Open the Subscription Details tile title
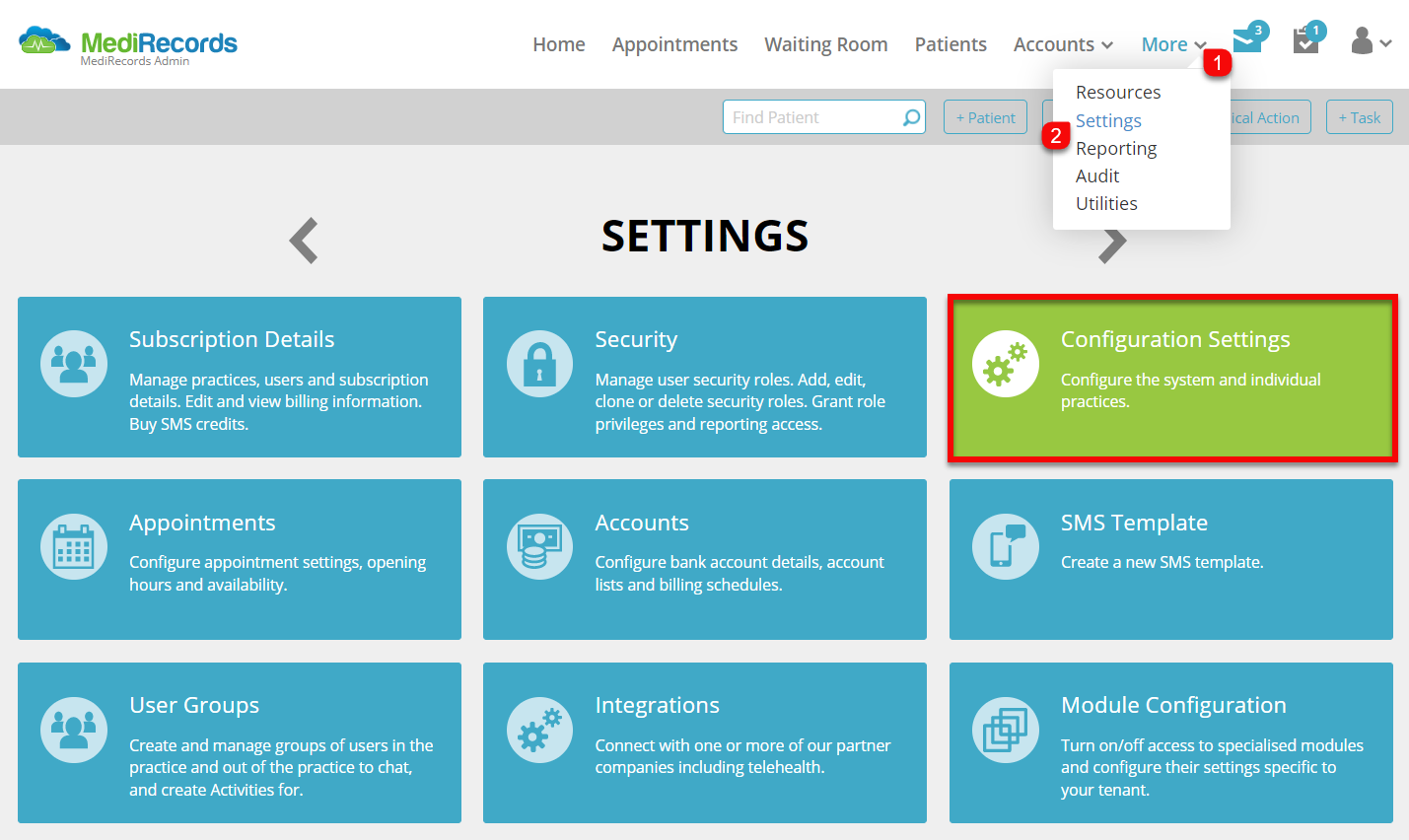Image resolution: width=1409 pixels, height=840 pixels. 232,339
